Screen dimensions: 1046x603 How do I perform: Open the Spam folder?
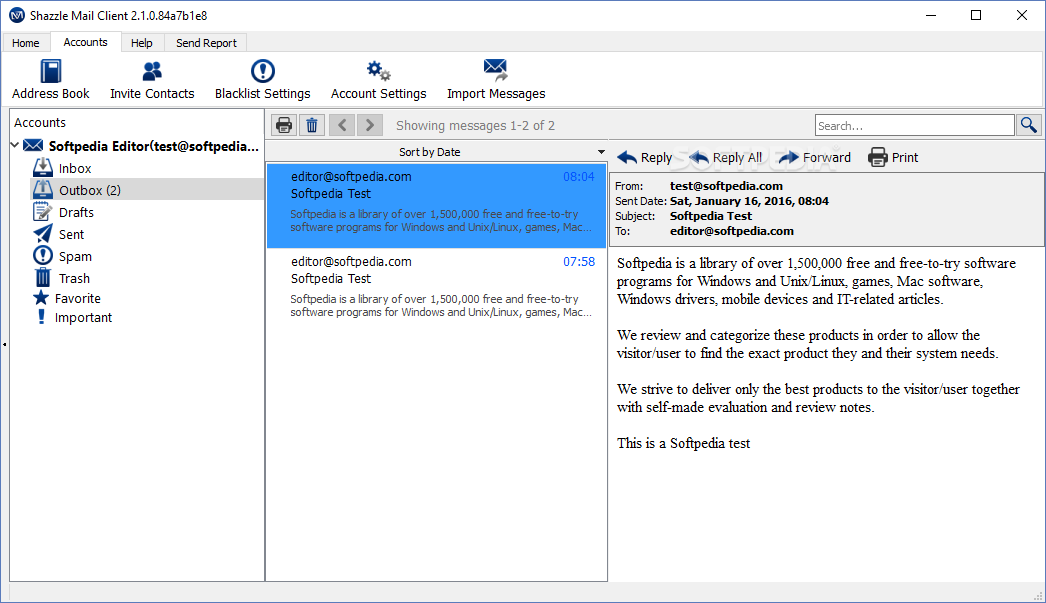[x=75, y=256]
